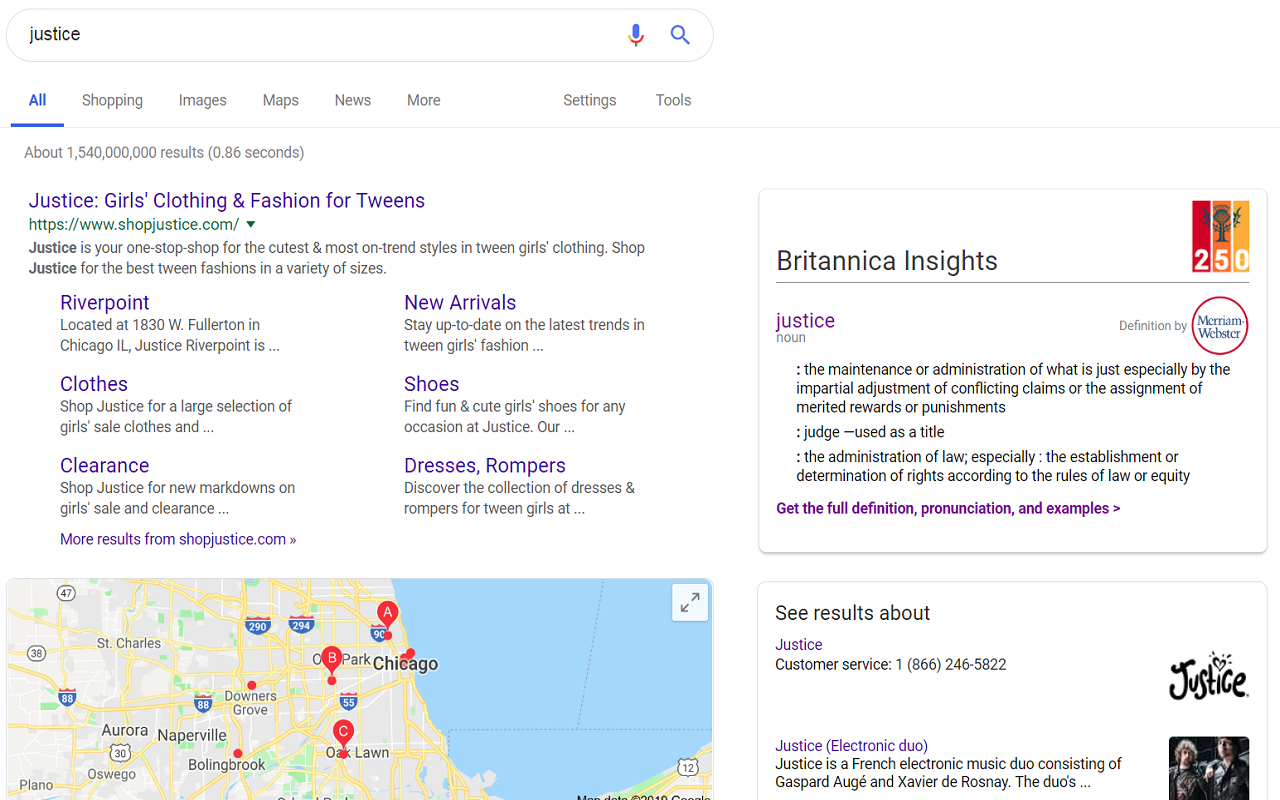Click the Naperville label on the map
1280x800 pixels.
193,735
